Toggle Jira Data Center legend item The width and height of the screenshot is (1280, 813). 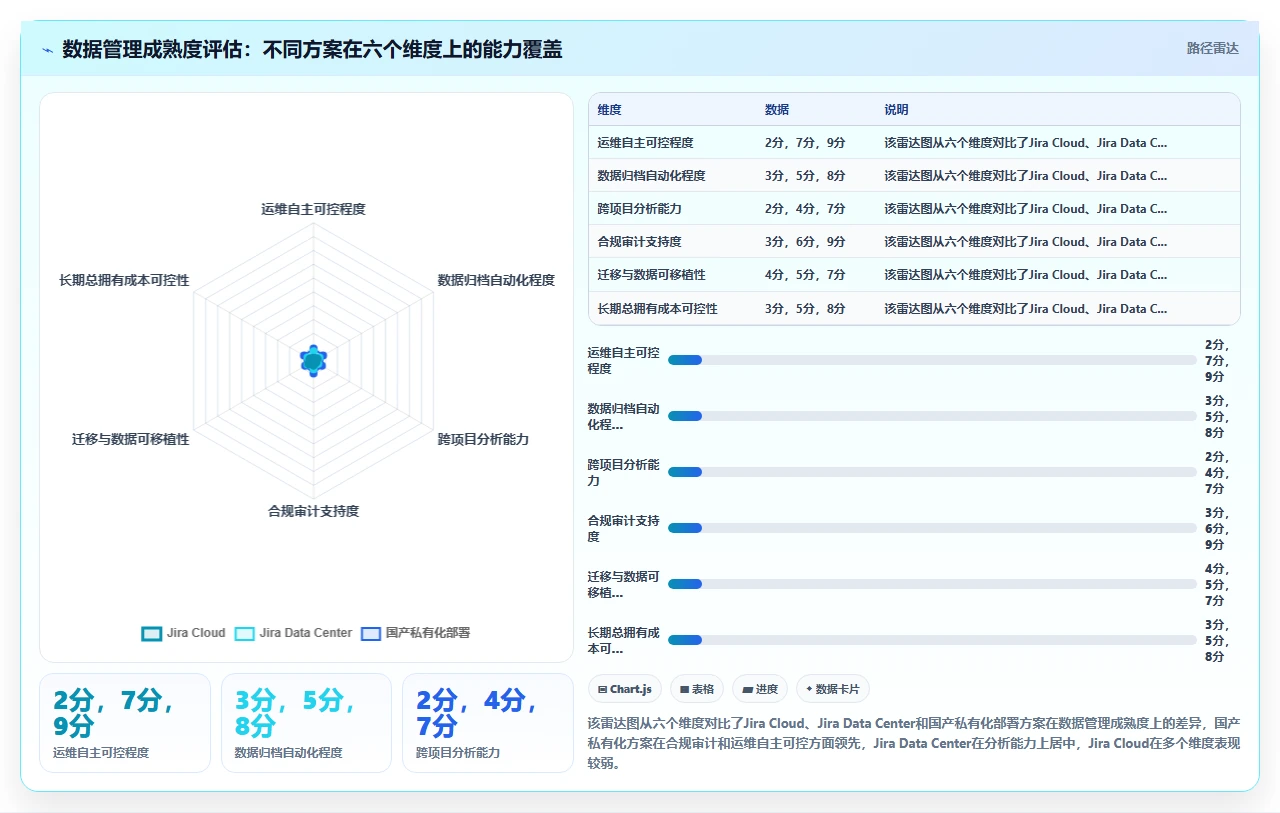293,633
